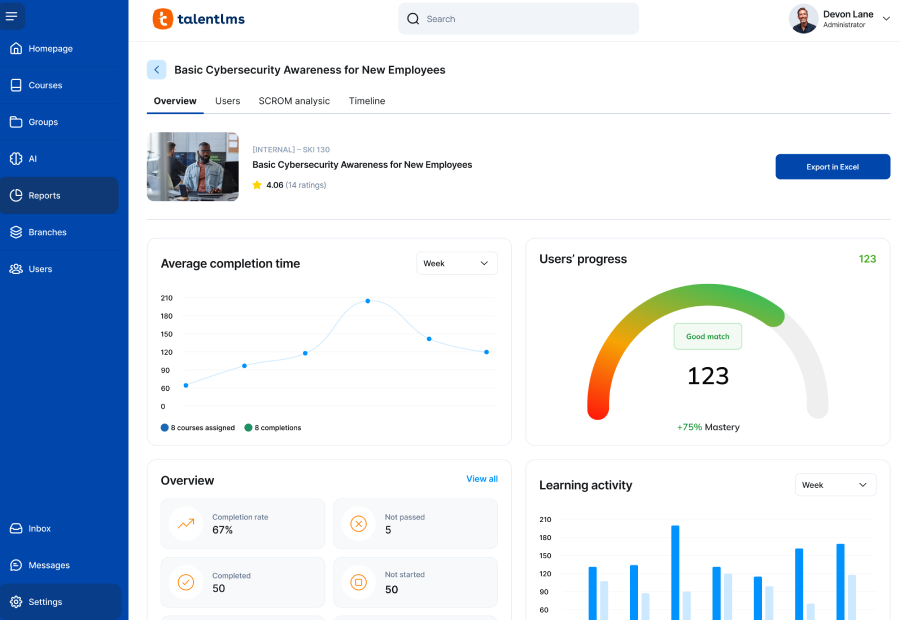Click the course thumbnail image
The image size is (900, 620).
click(x=193, y=166)
